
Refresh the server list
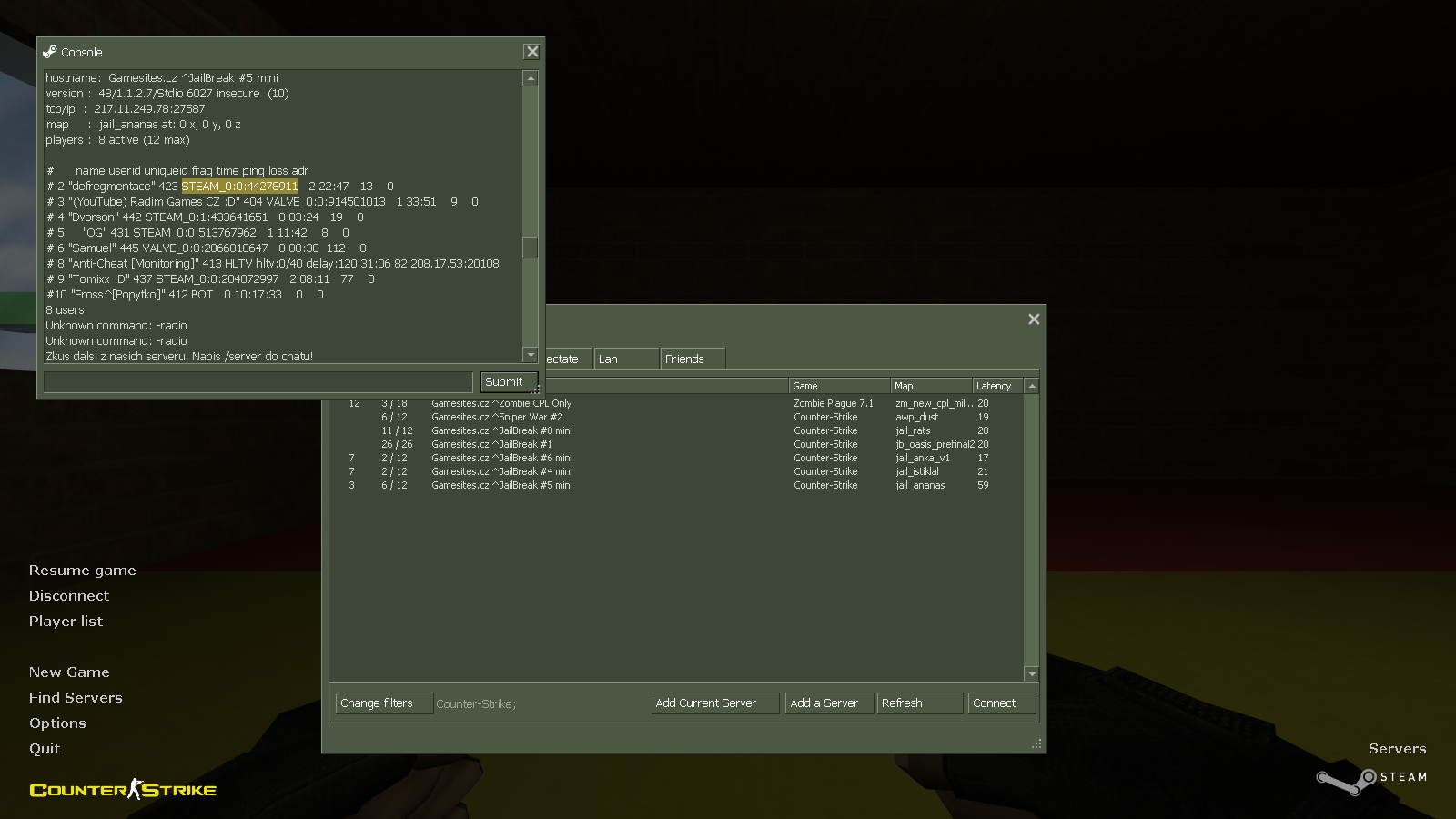(919, 703)
